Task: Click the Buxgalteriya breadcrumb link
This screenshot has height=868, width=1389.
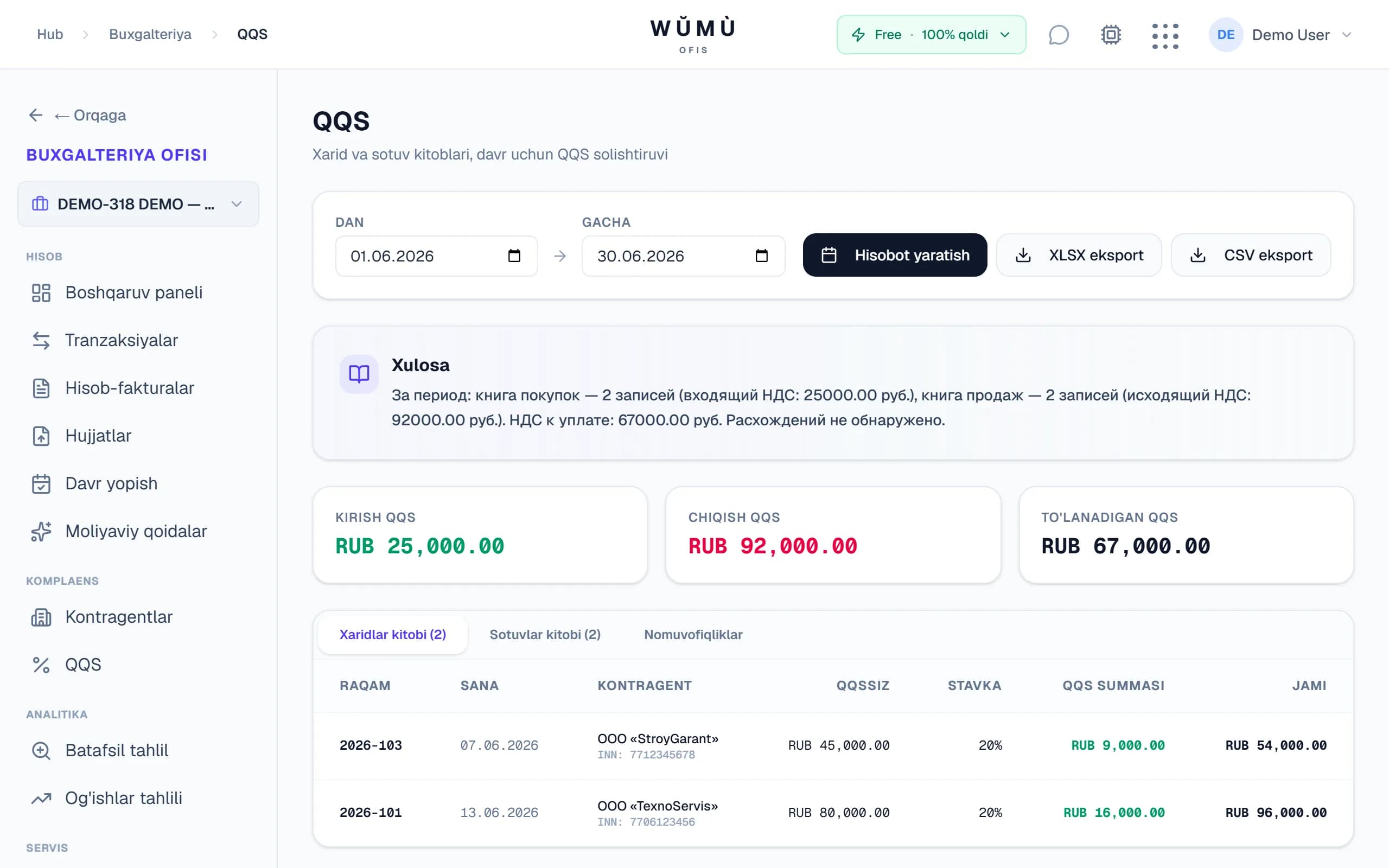Action: coord(150,34)
